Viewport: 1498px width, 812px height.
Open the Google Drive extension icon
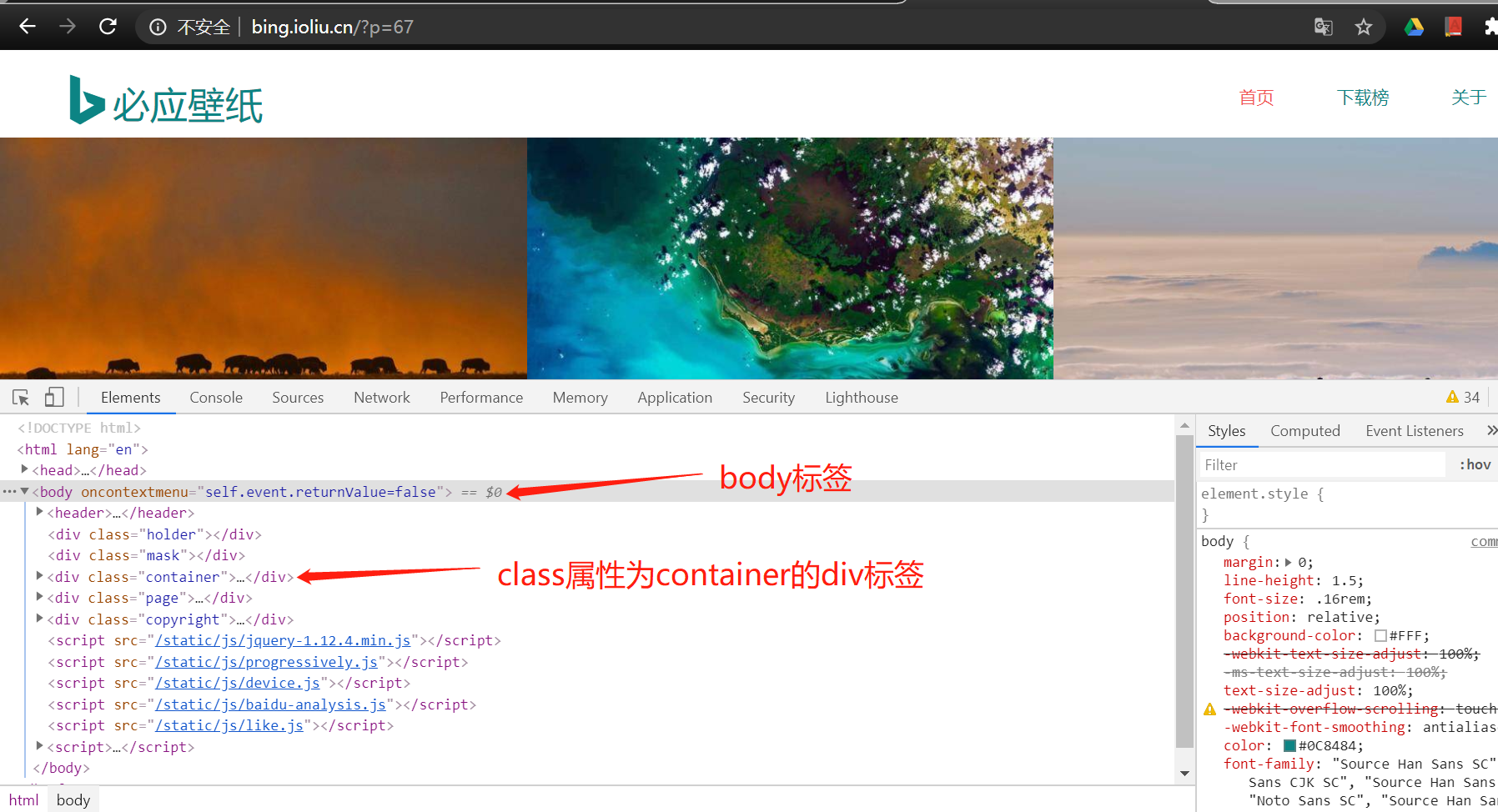1414,28
